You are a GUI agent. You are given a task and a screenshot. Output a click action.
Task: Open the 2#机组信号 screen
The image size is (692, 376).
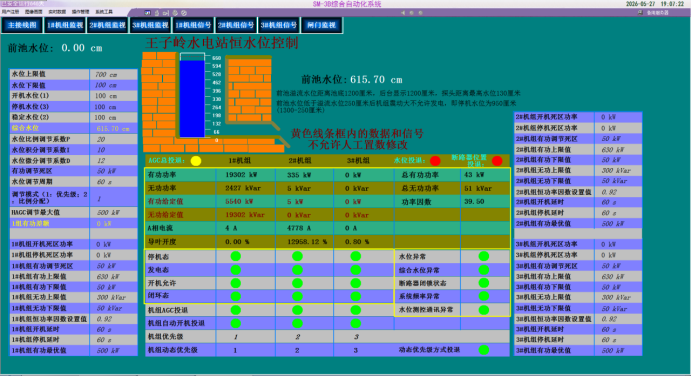(x=236, y=25)
